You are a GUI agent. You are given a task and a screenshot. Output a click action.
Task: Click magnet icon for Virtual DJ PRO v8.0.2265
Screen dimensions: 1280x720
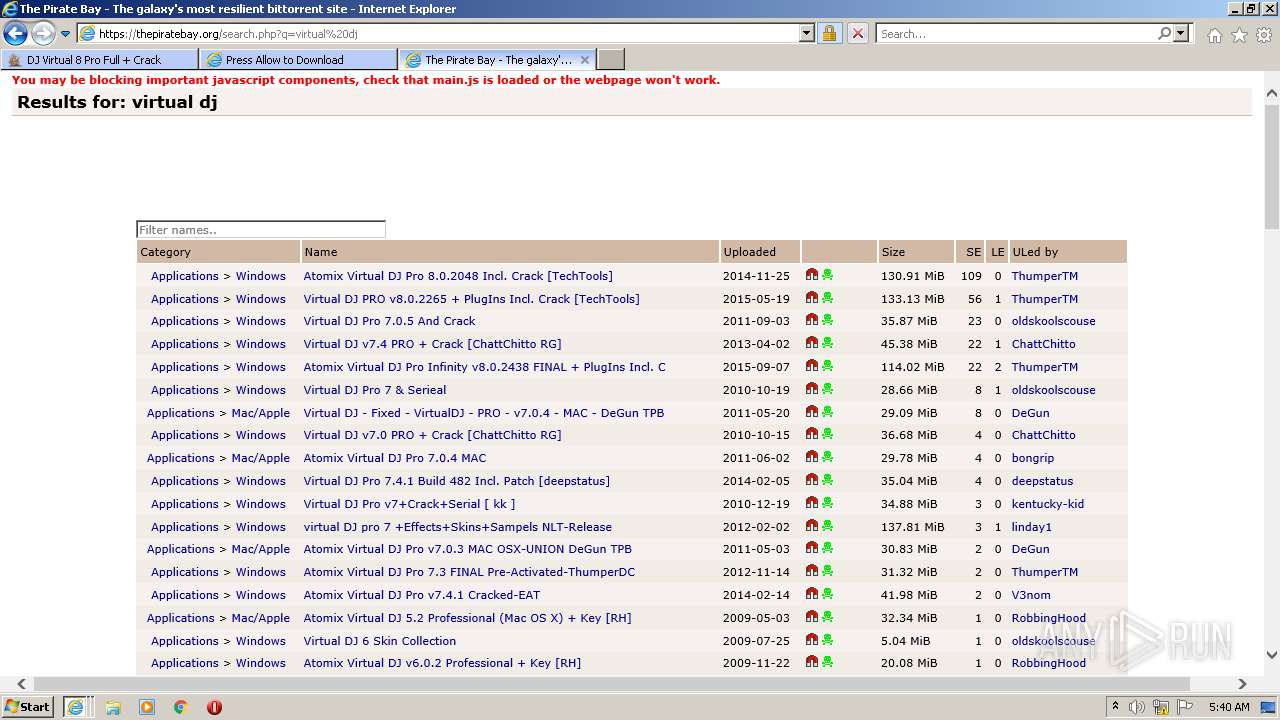tap(812, 298)
